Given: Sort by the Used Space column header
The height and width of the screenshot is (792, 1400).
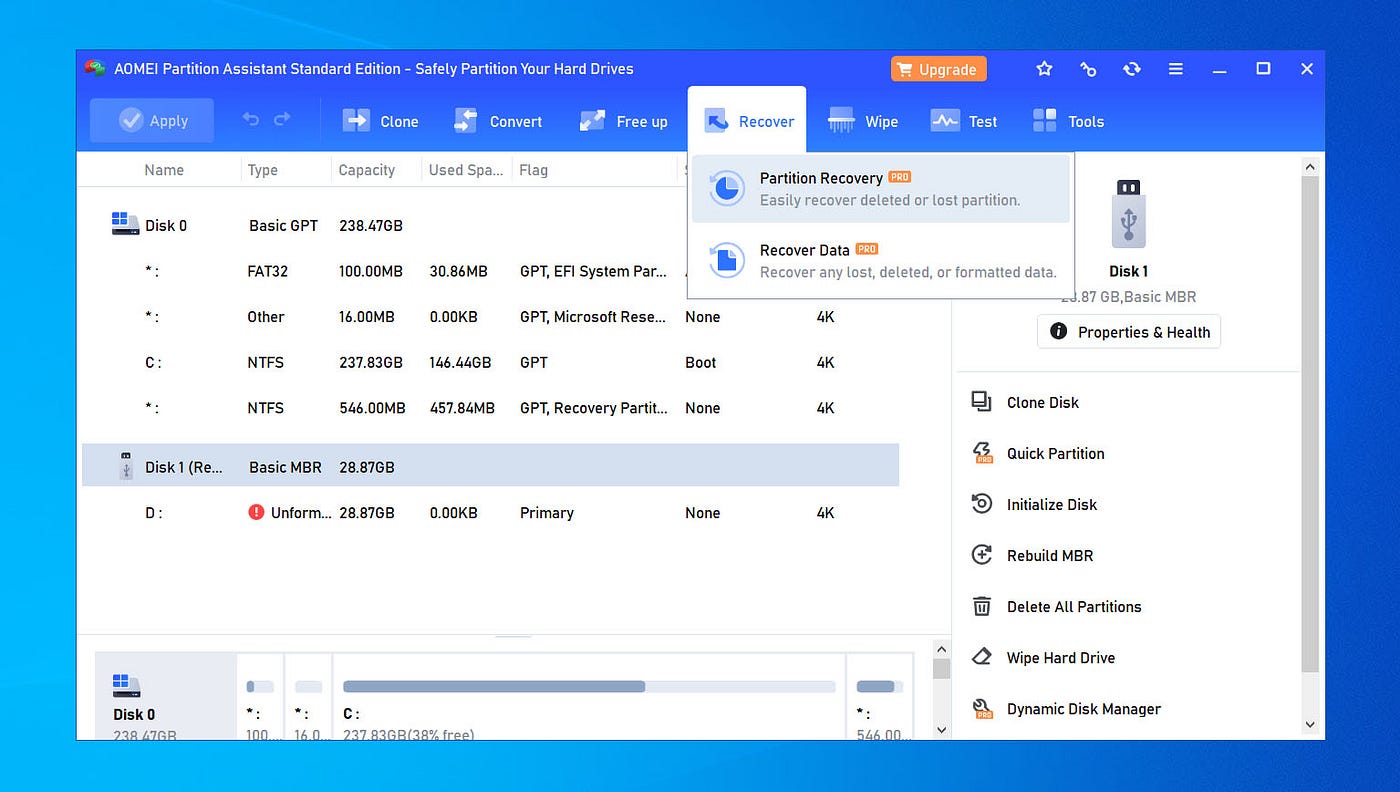Looking at the screenshot, I should click(466, 170).
